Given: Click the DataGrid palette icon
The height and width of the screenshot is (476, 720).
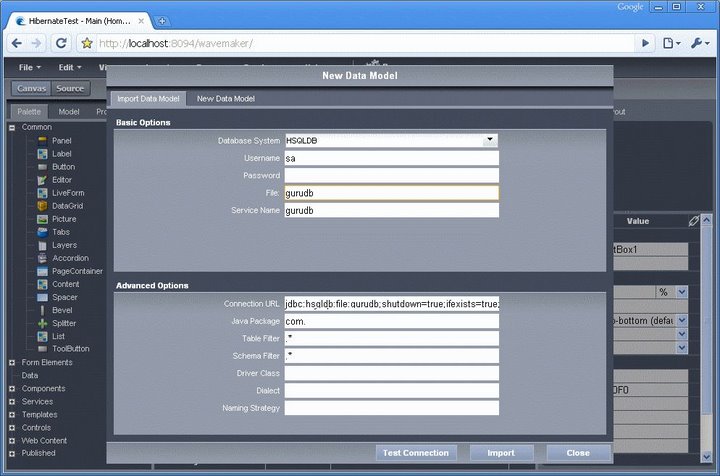Looking at the screenshot, I should point(42,205).
